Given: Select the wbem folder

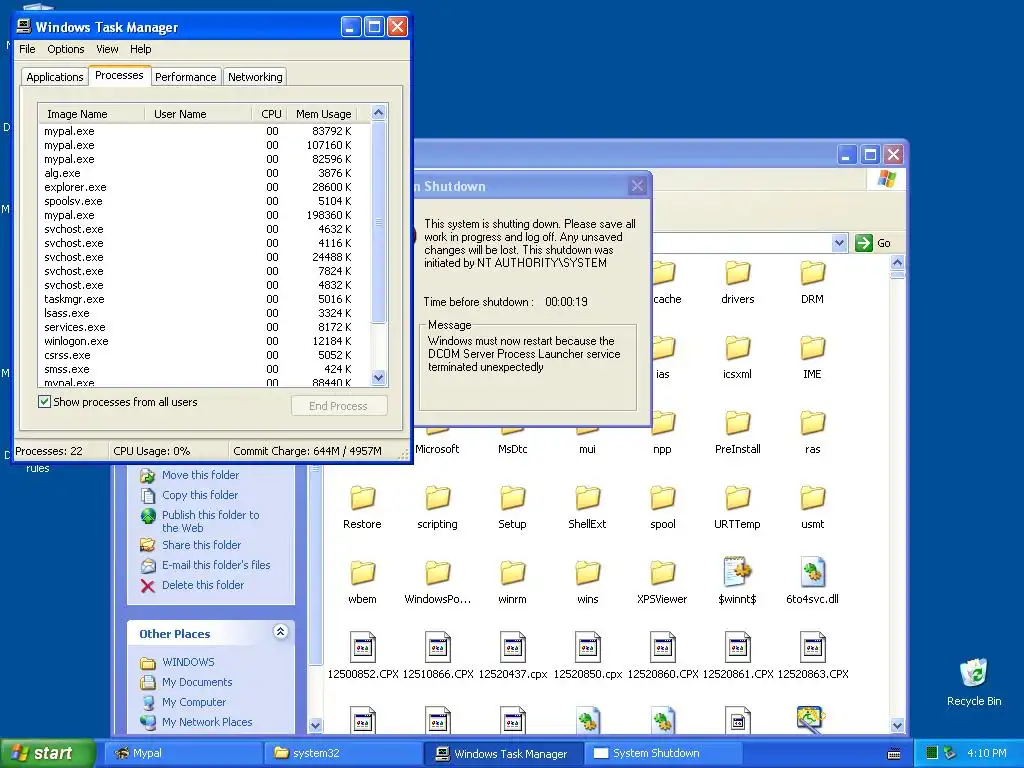Looking at the screenshot, I should tap(362, 581).
